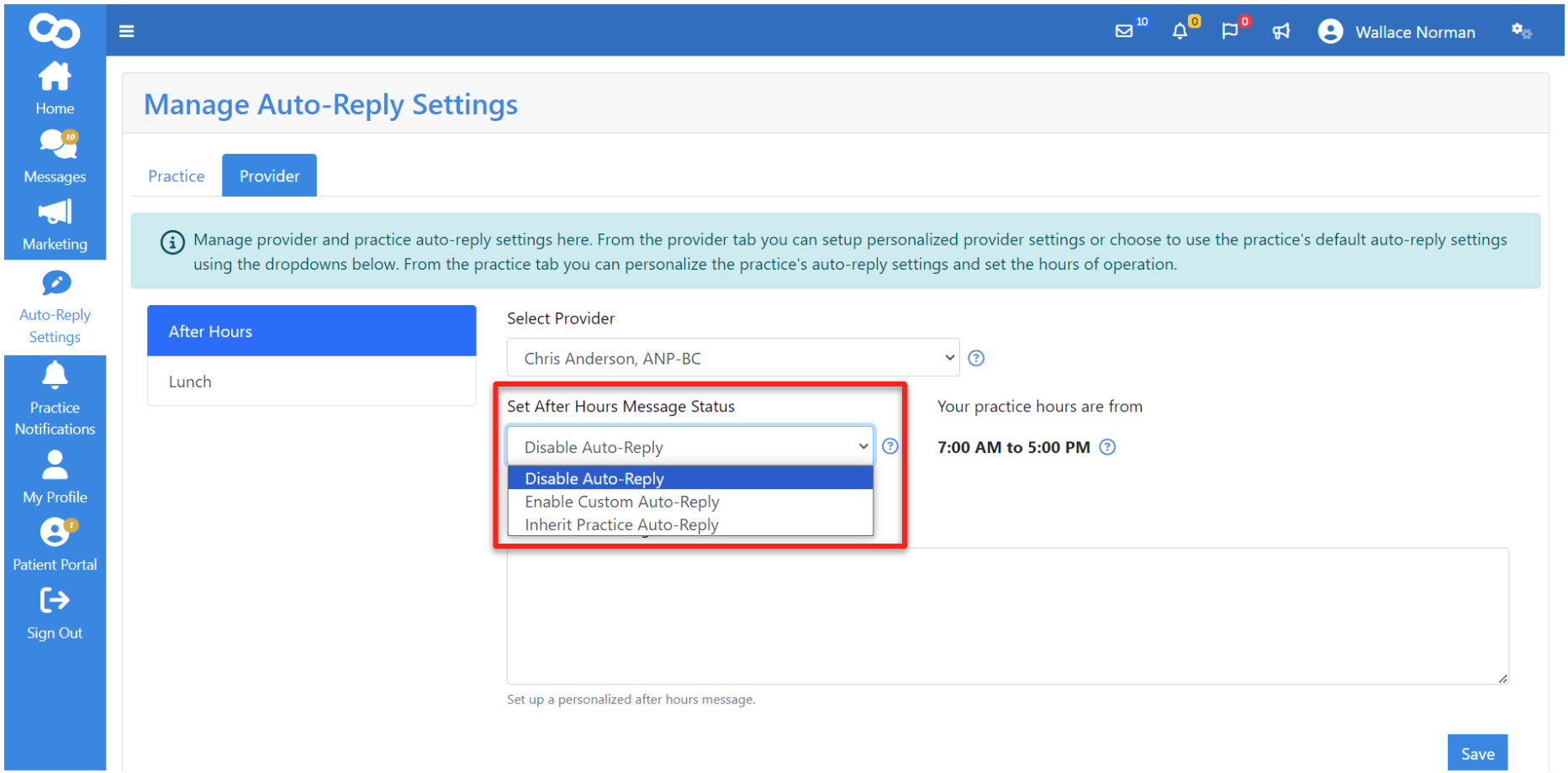Click the megaphone announcements icon in header
Image resolution: width=1568 pixels, height=773 pixels.
[x=1281, y=31]
